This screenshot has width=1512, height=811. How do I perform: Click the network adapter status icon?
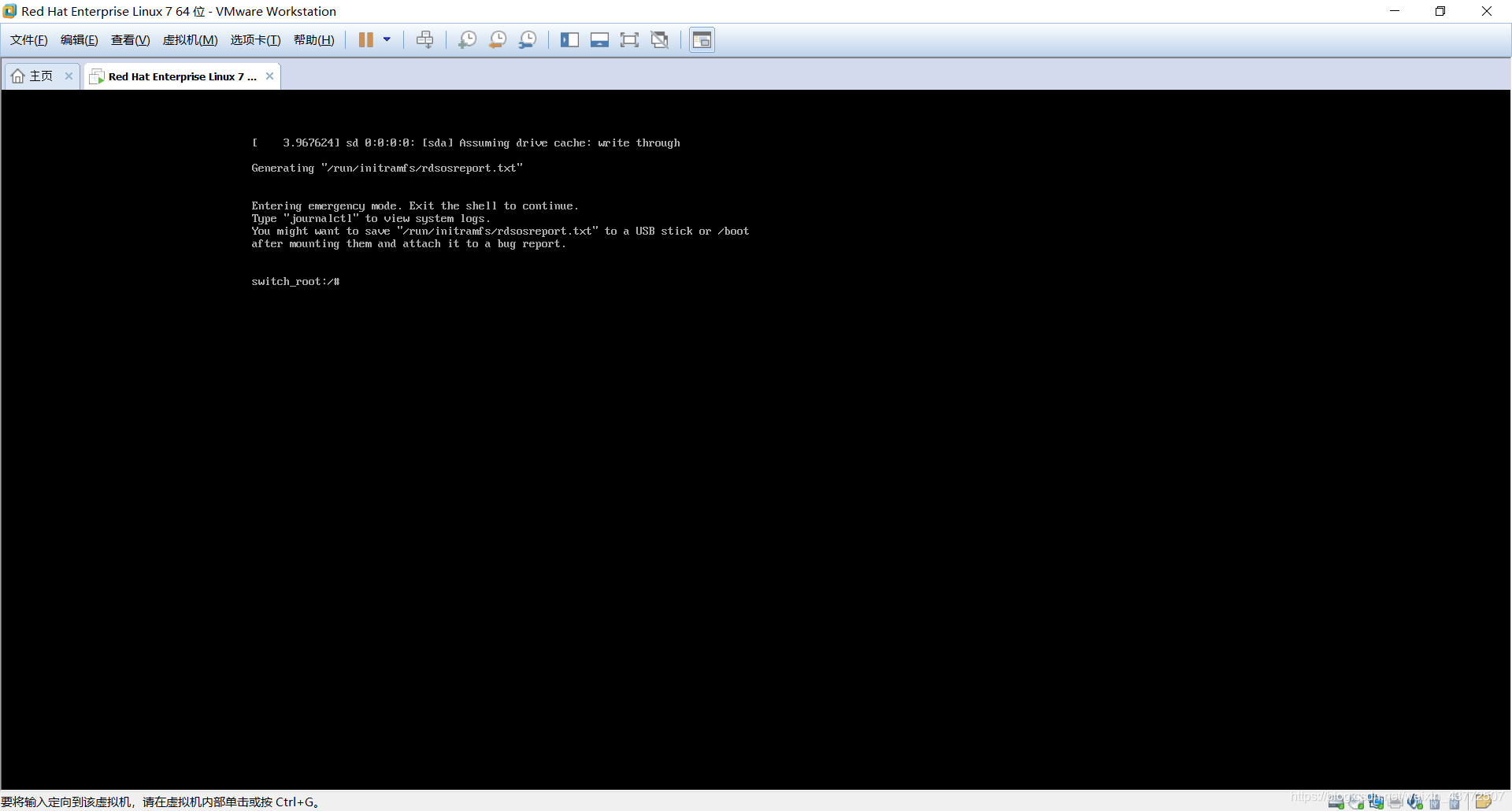[1376, 802]
